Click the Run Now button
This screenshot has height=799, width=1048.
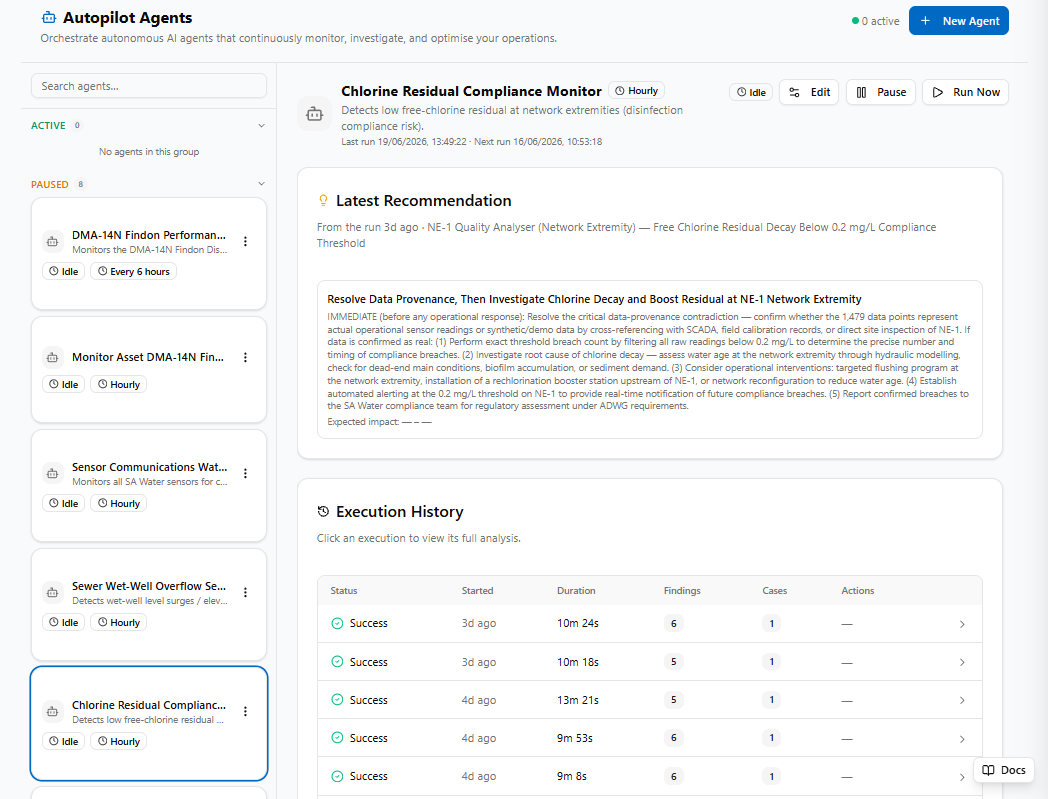pyautogui.click(x=965, y=92)
